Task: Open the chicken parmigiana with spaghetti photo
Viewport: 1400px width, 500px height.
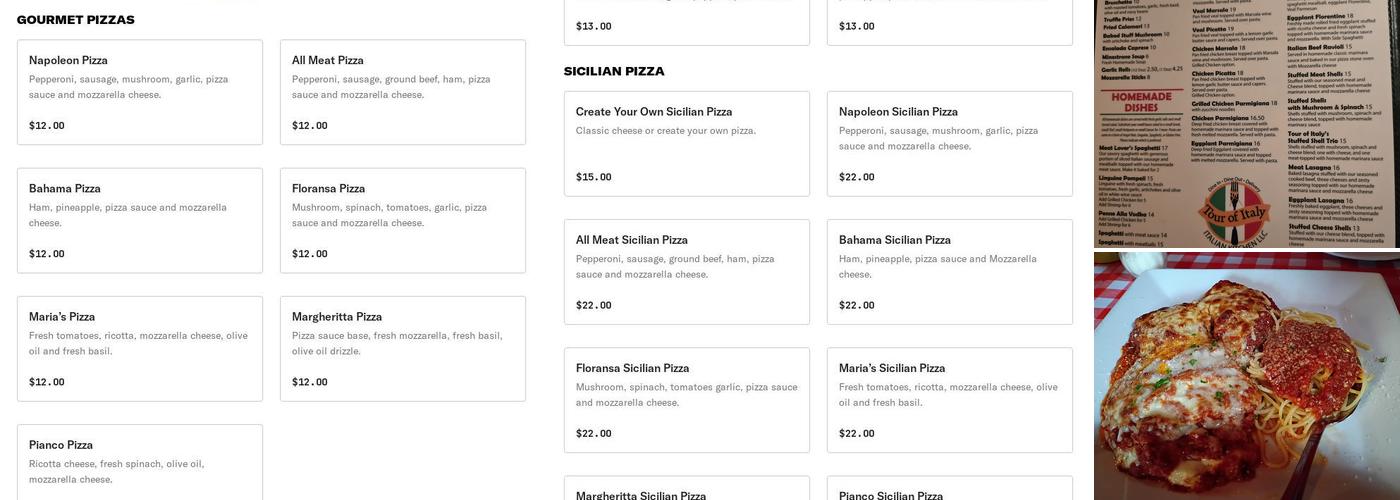Action: [1246, 376]
